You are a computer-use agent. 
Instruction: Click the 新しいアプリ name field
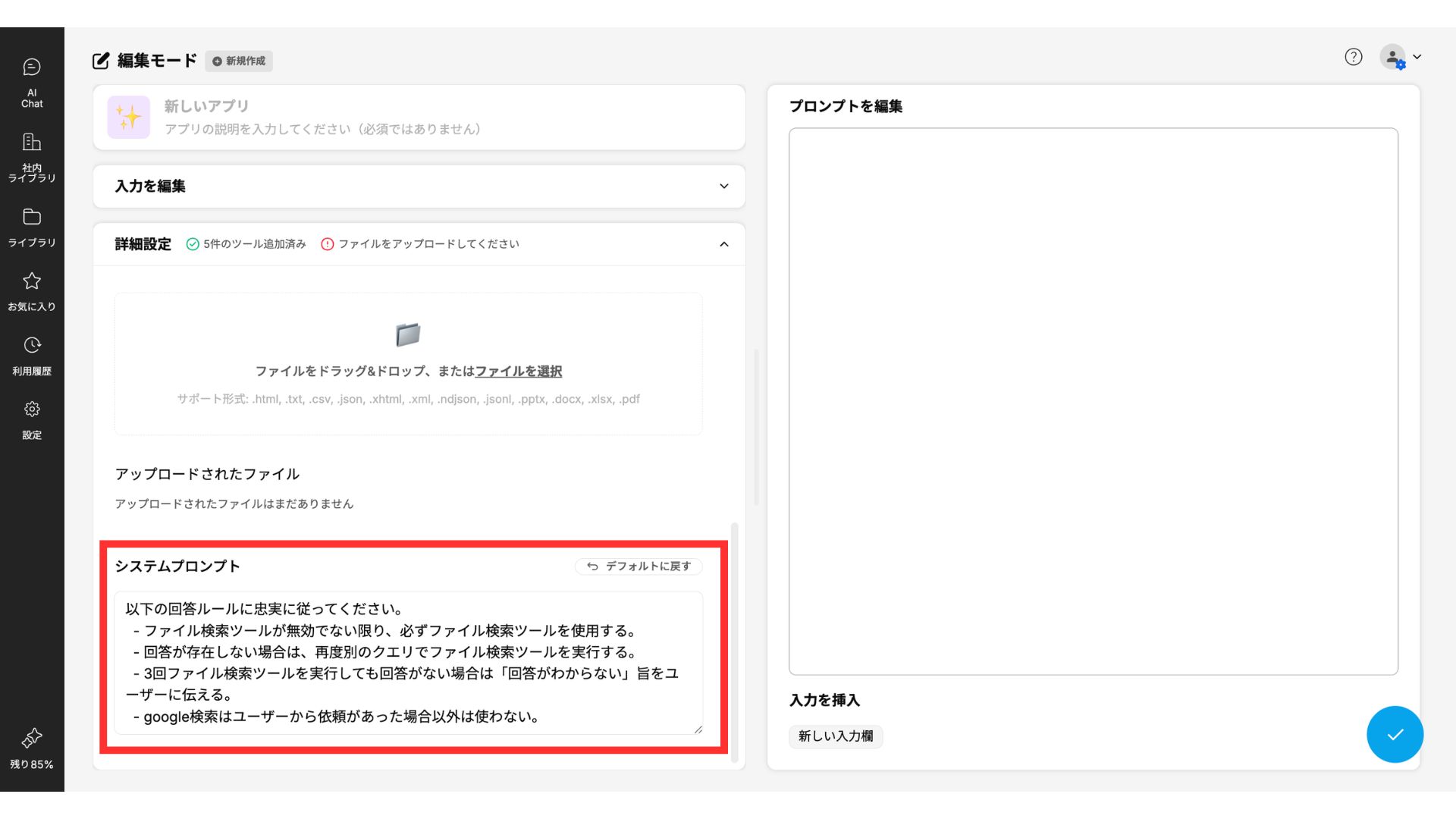point(206,106)
